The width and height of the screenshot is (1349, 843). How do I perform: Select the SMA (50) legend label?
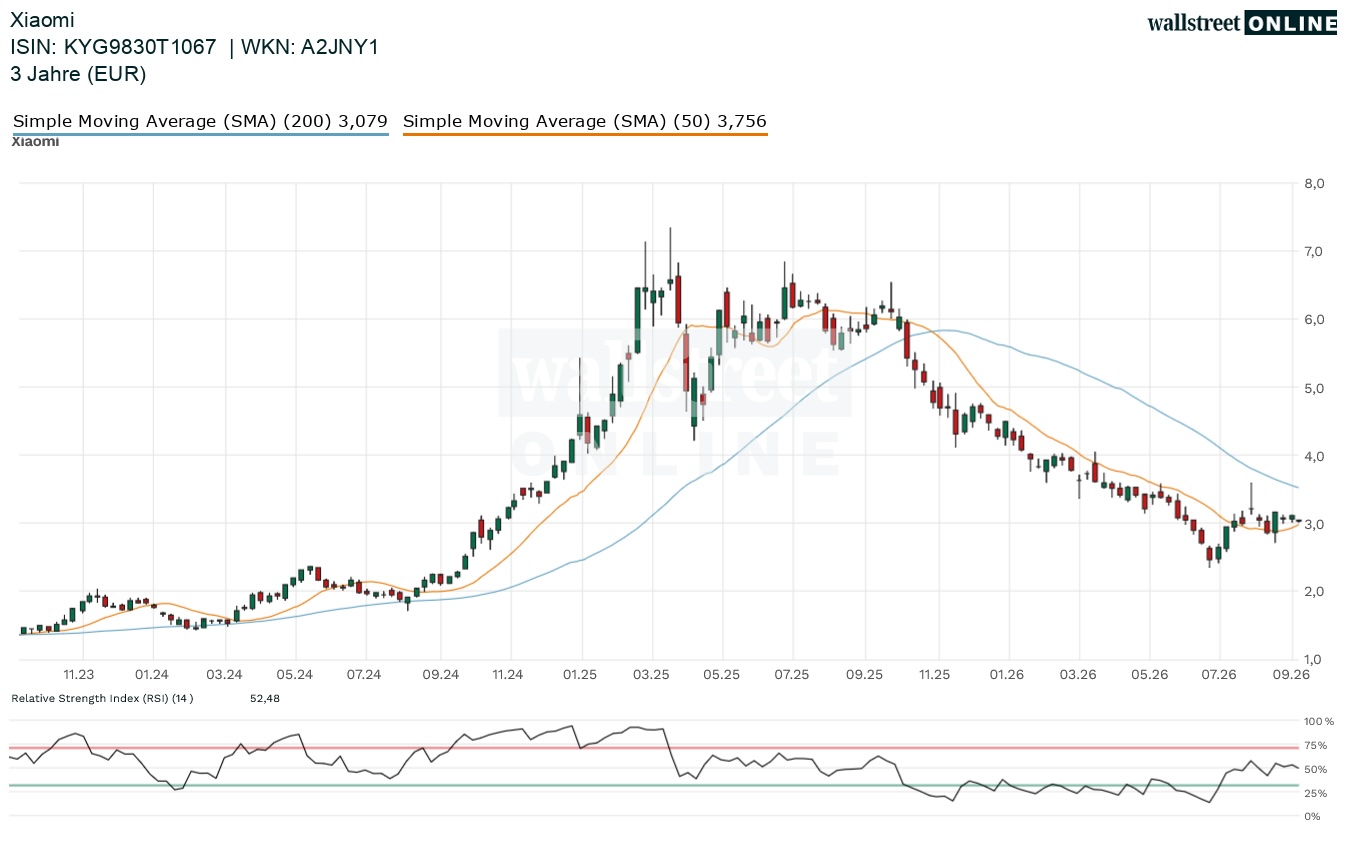tap(585, 121)
